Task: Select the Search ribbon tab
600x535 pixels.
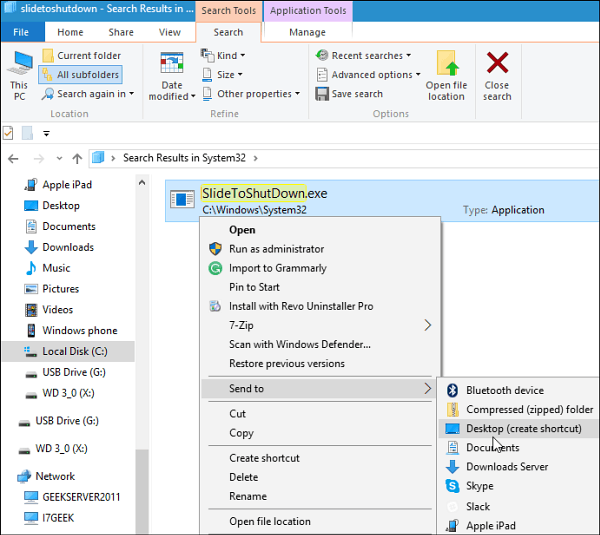Action: point(228,32)
